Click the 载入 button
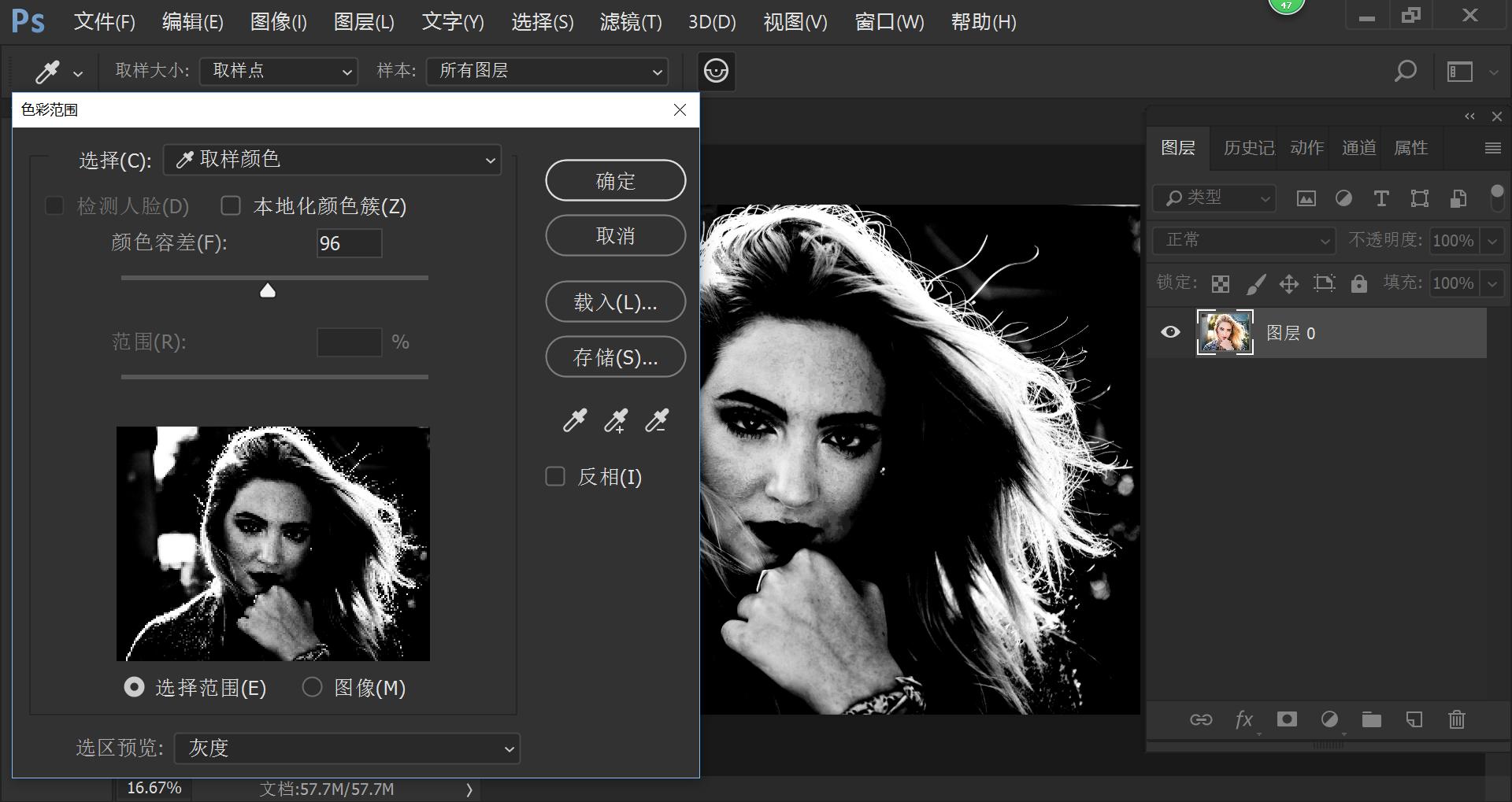Image resolution: width=1512 pixels, height=802 pixels. pyautogui.click(x=615, y=302)
